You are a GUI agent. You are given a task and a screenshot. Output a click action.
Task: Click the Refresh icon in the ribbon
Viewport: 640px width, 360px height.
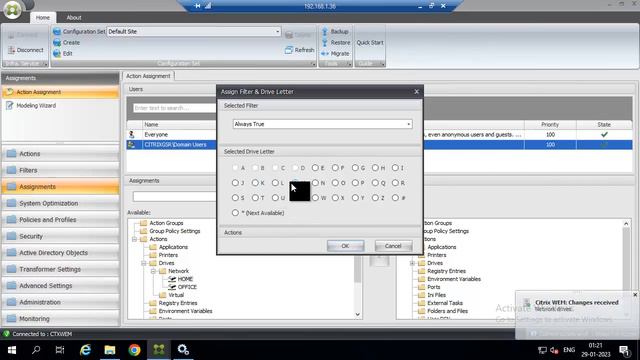tap(289, 50)
